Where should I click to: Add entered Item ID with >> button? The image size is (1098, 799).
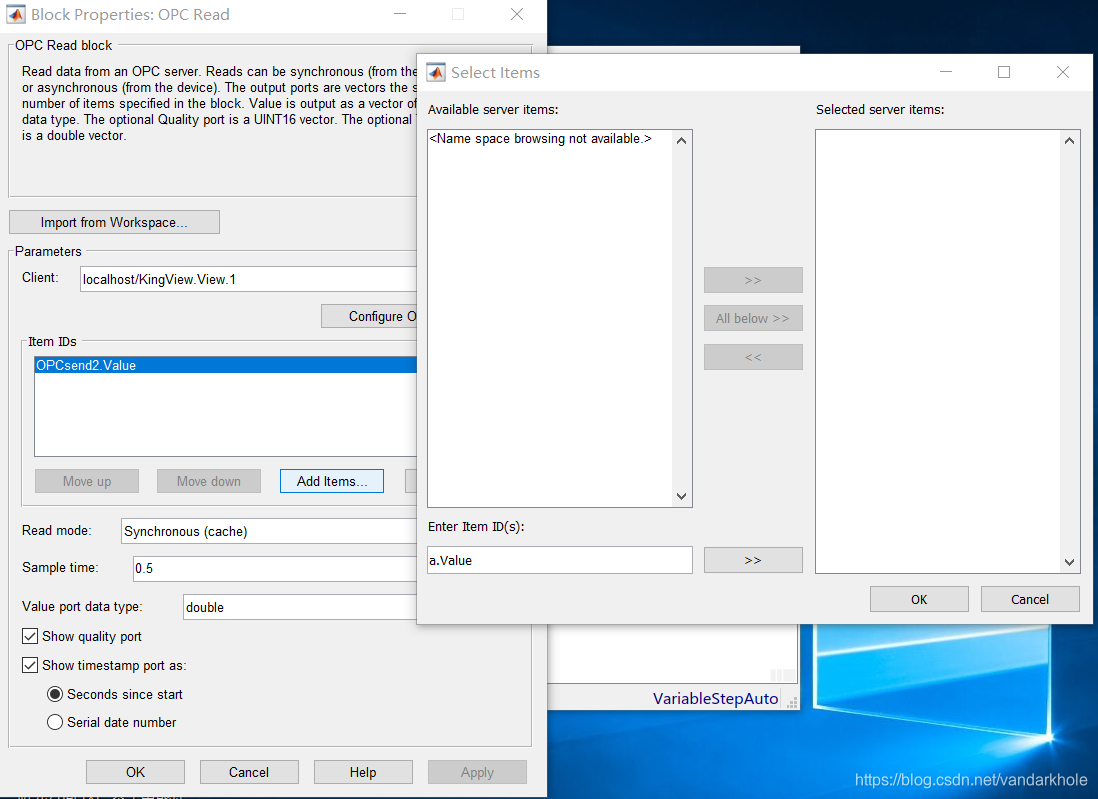(x=753, y=560)
